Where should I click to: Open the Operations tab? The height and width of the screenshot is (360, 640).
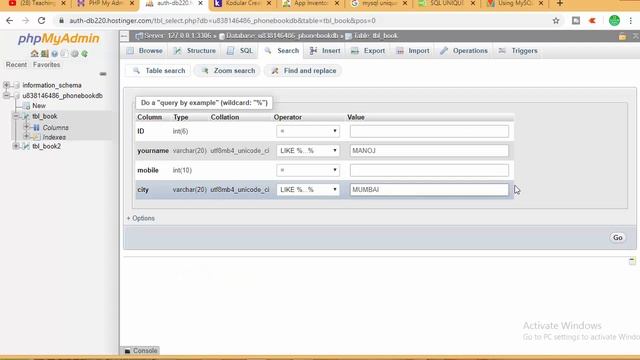coord(464,51)
